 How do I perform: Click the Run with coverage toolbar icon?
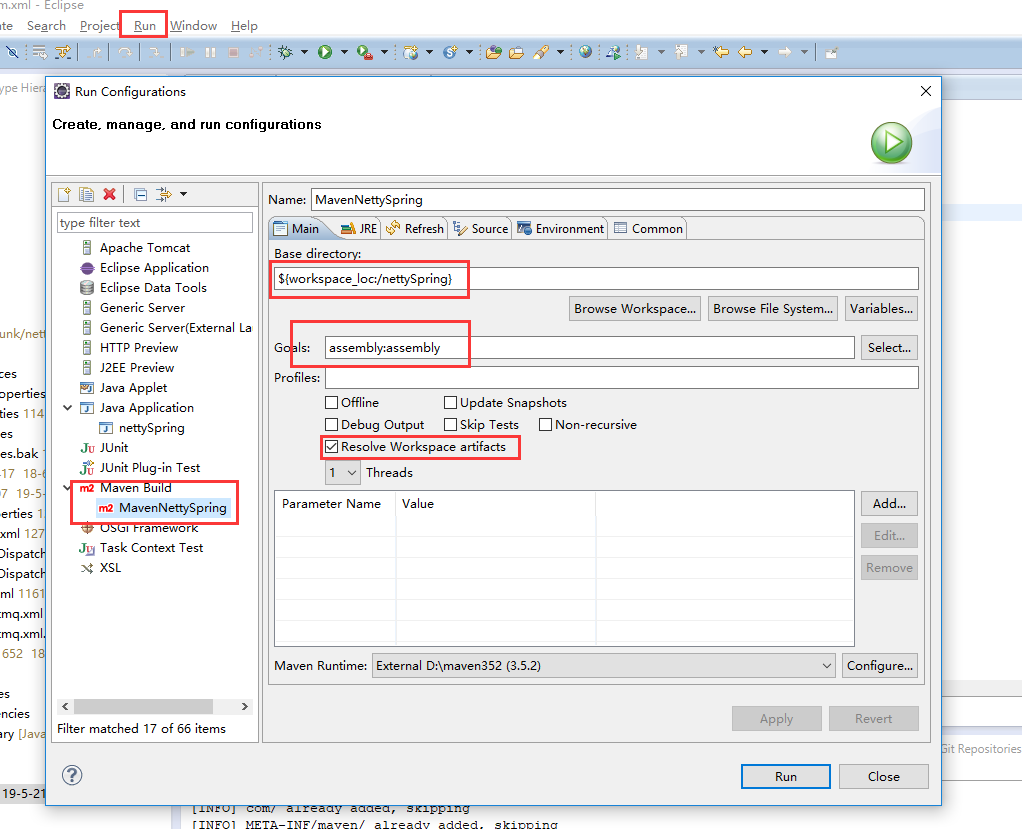[x=365, y=52]
